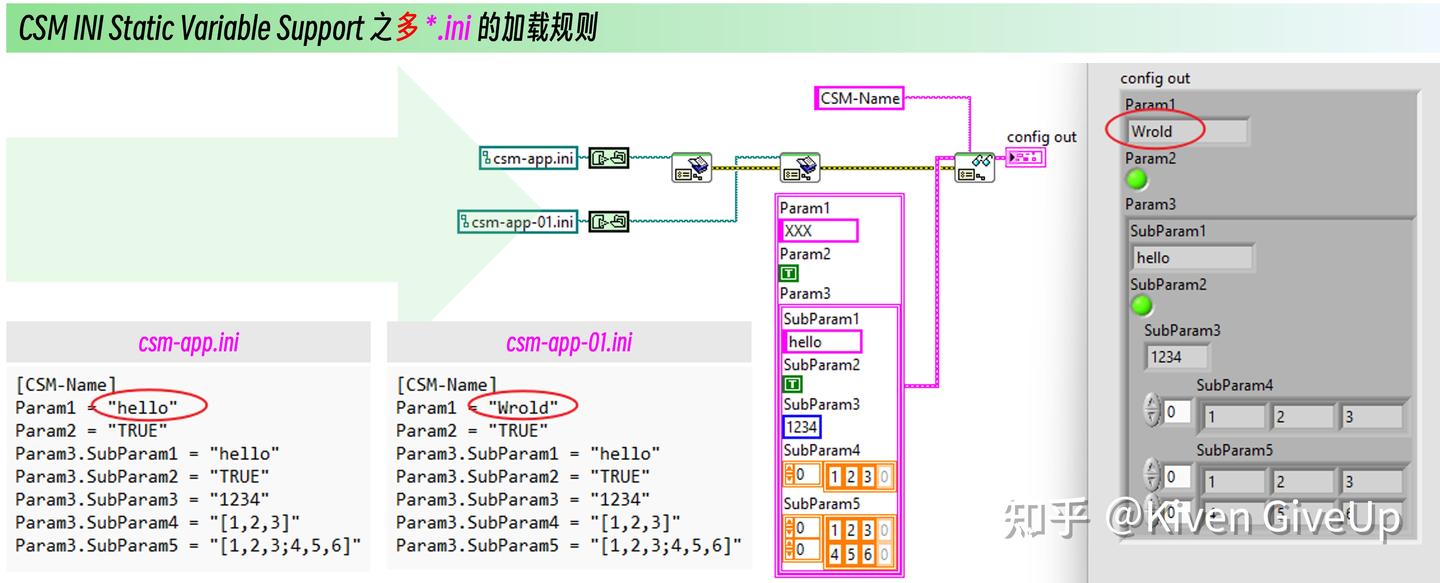Select the csm-app.ini path constant
The height and width of the screenshot is (583, 1440).
(529, 158)
